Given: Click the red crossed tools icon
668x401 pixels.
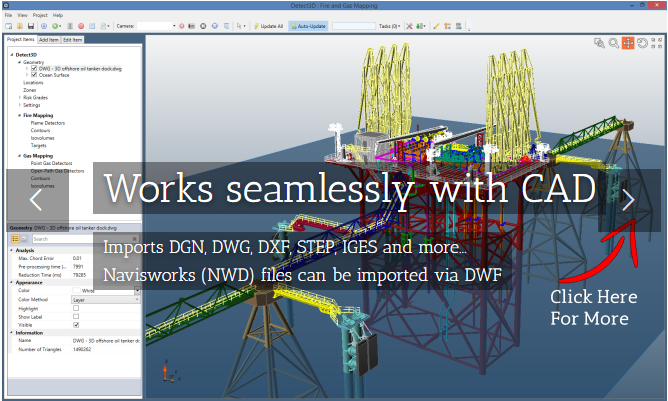Looking at the screenshot, I should 409,26.
